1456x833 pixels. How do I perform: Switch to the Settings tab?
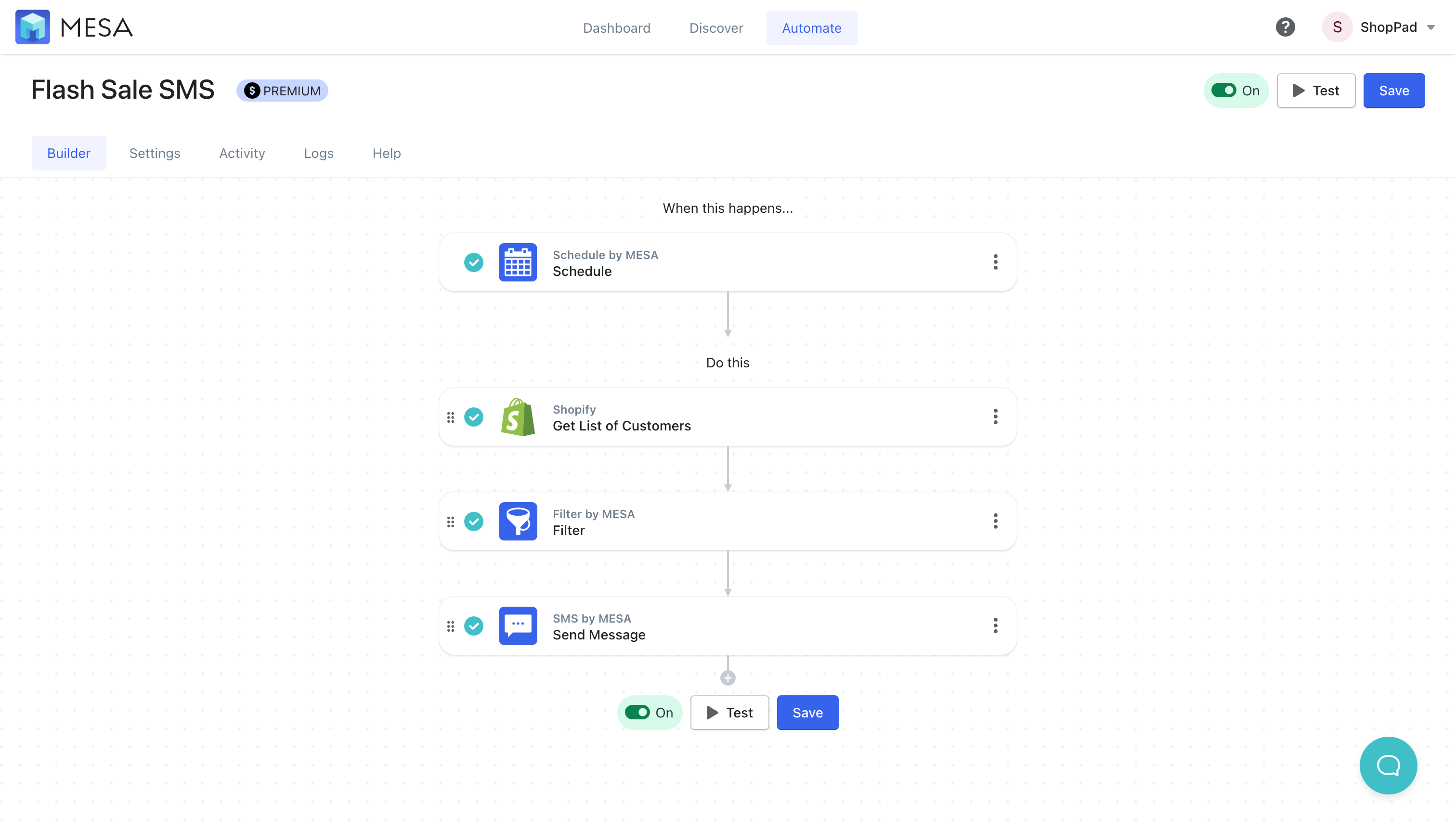(x=154, y=152)
